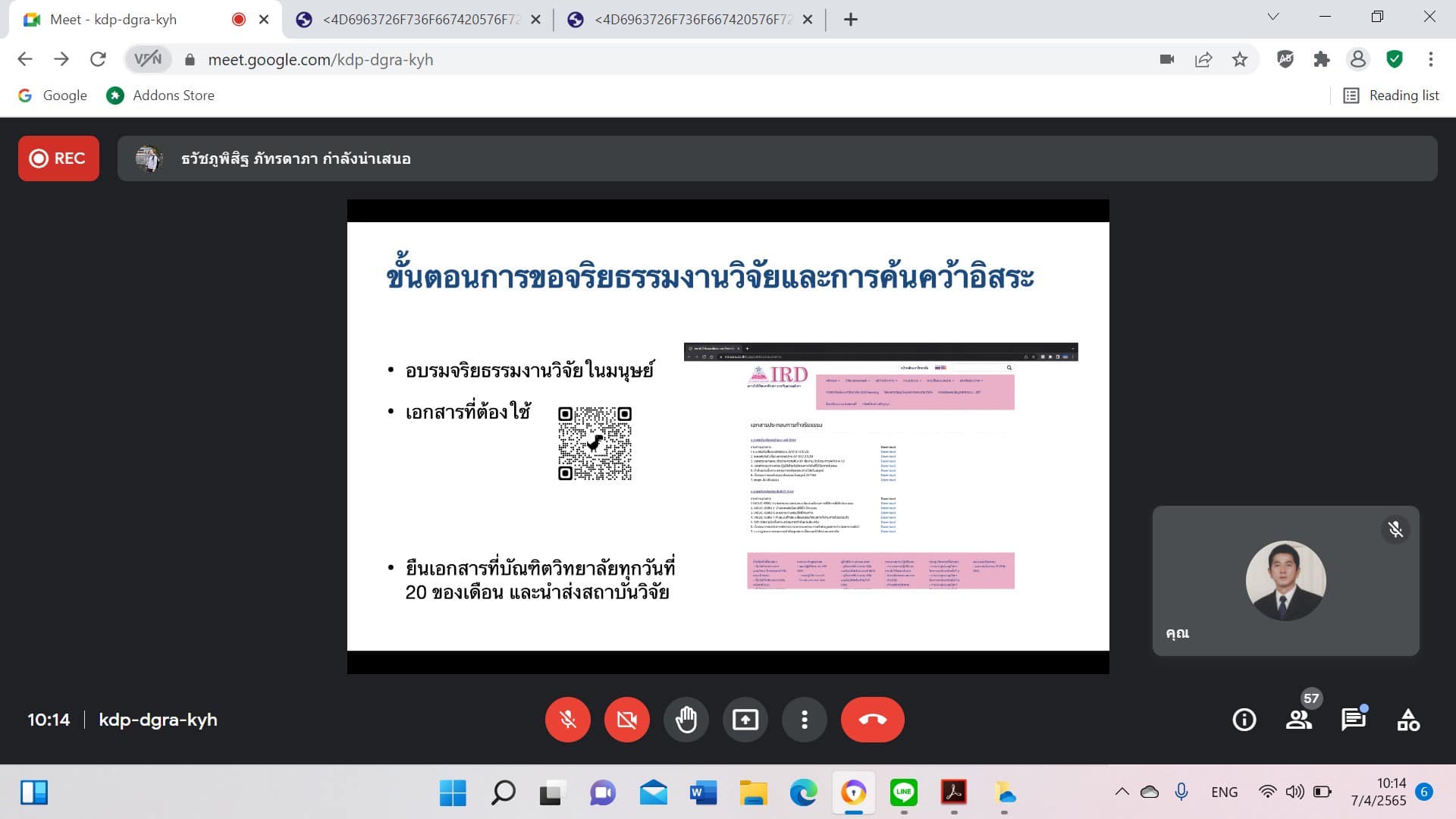Open the activities shapes icon
The image size is (1456, 819).
point(1407,719)
